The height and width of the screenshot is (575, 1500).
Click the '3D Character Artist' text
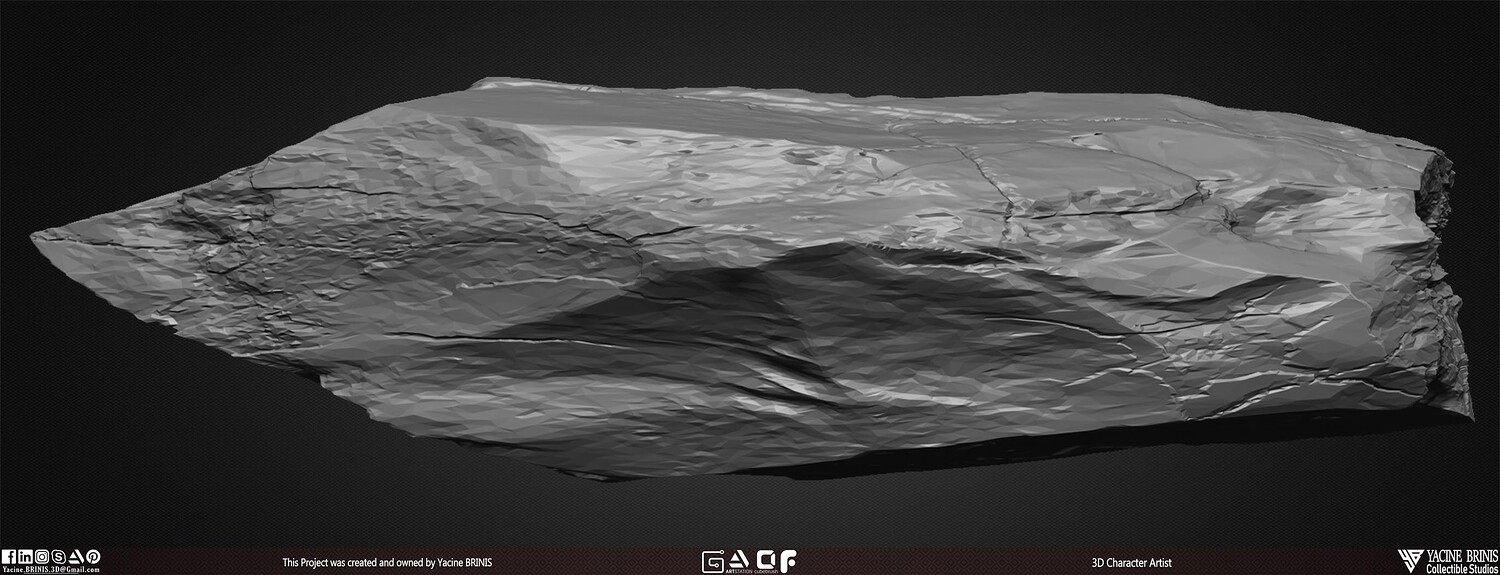tap(1132, 564)
